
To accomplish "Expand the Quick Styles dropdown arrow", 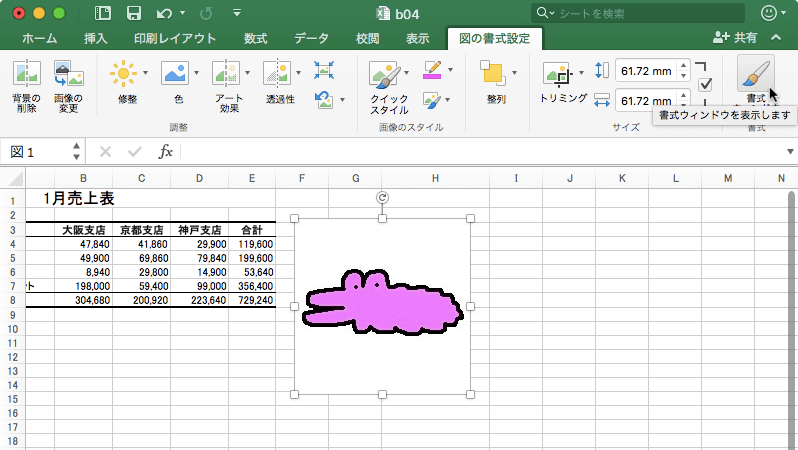I will click(x=406, y=73).
